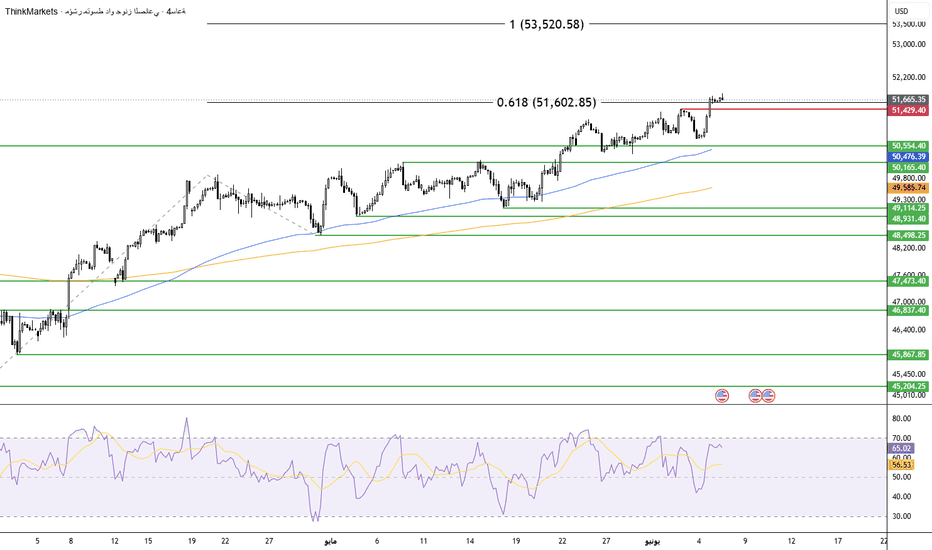The height and width of the screenshot is (550, 932).
Task: Click the blue 50,476.39 moving average label
Action: tap(909, 157)
